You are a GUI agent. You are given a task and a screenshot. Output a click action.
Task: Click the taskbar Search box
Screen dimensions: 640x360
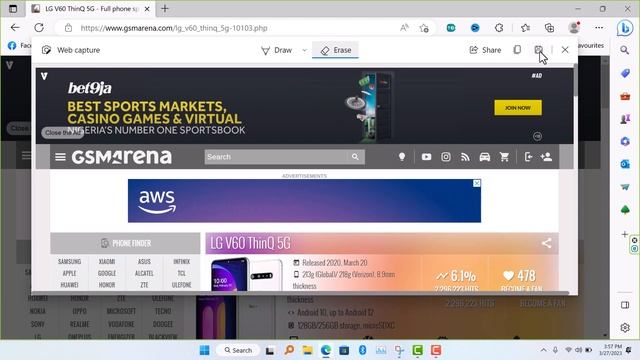click(x=238, y=350)
